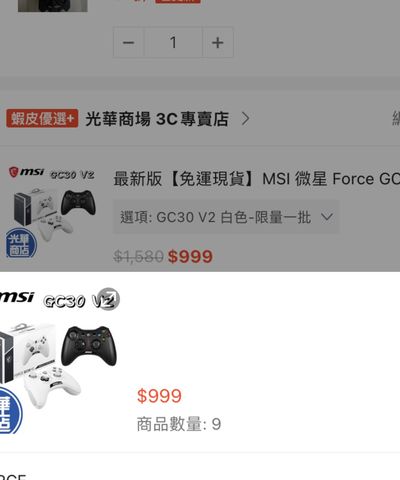Click the quantity field showing 1
Screen dimensions: 400x480
173,43
